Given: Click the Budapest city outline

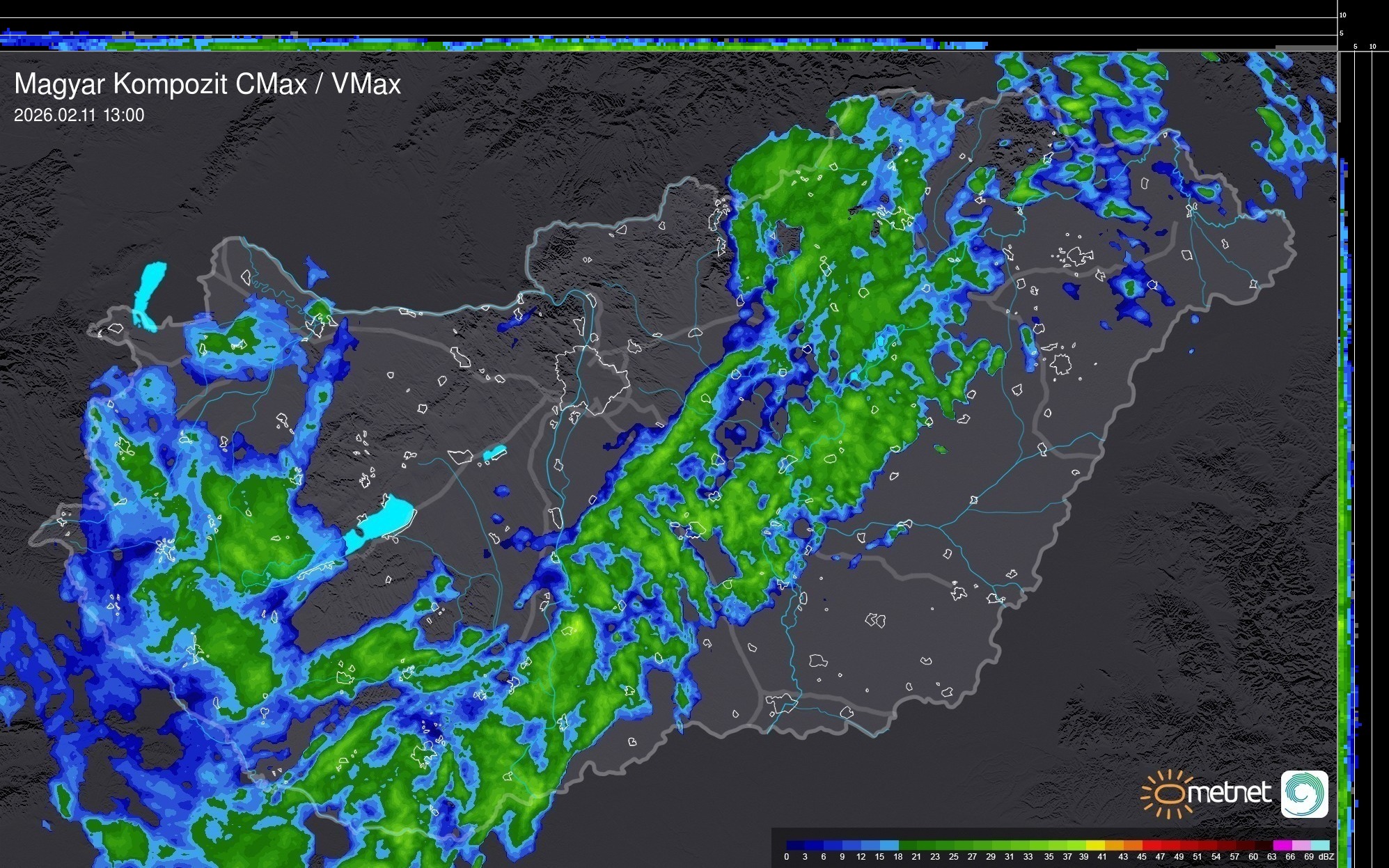Looking at the screenshot, I should 592,379.
